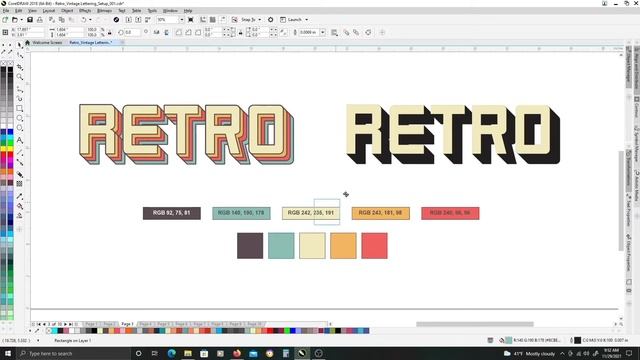Open the cursor coordinates dropdown in status bar
The width and height of the screenshot is (640, 360).
[x=38, y=340]
